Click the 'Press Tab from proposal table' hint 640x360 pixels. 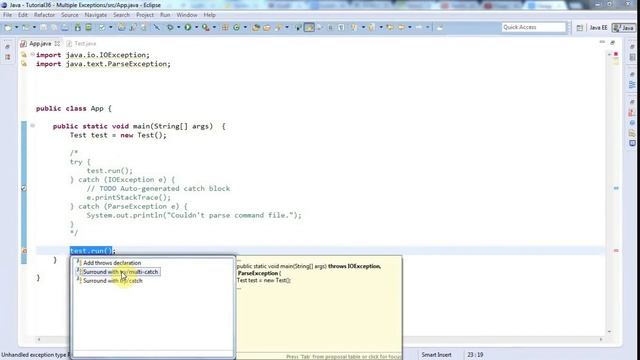[x=343, y=357]
